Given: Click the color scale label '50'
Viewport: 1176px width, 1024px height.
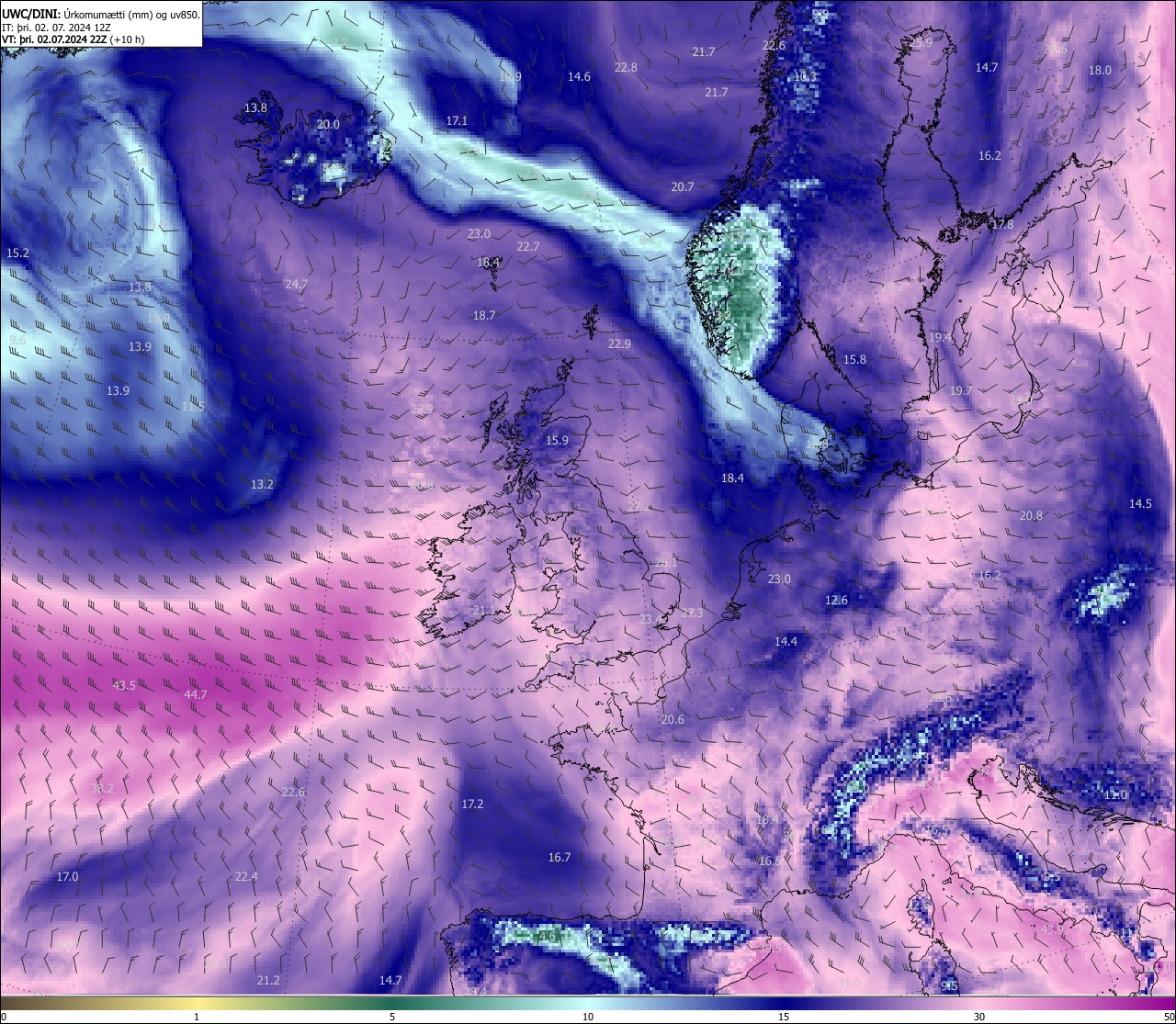Looking at the screenshot, I should 1168,1017.
